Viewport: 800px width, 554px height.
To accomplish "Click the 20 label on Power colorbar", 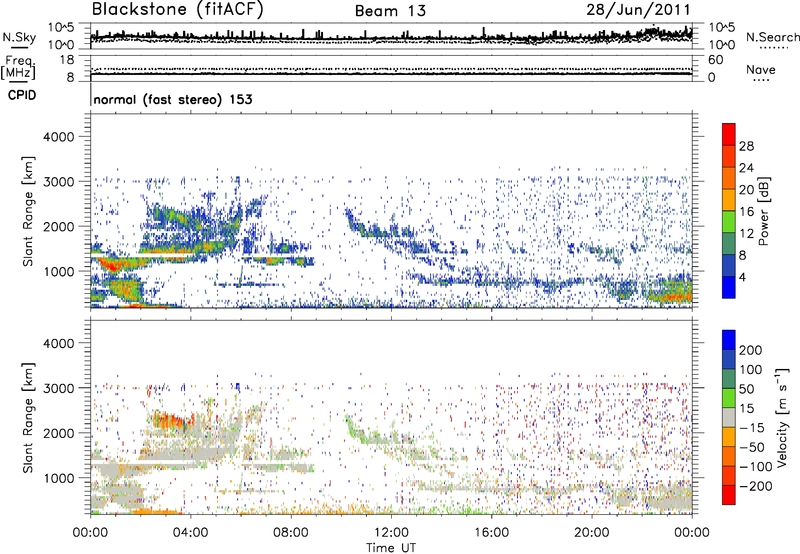I will click(746, 190).
